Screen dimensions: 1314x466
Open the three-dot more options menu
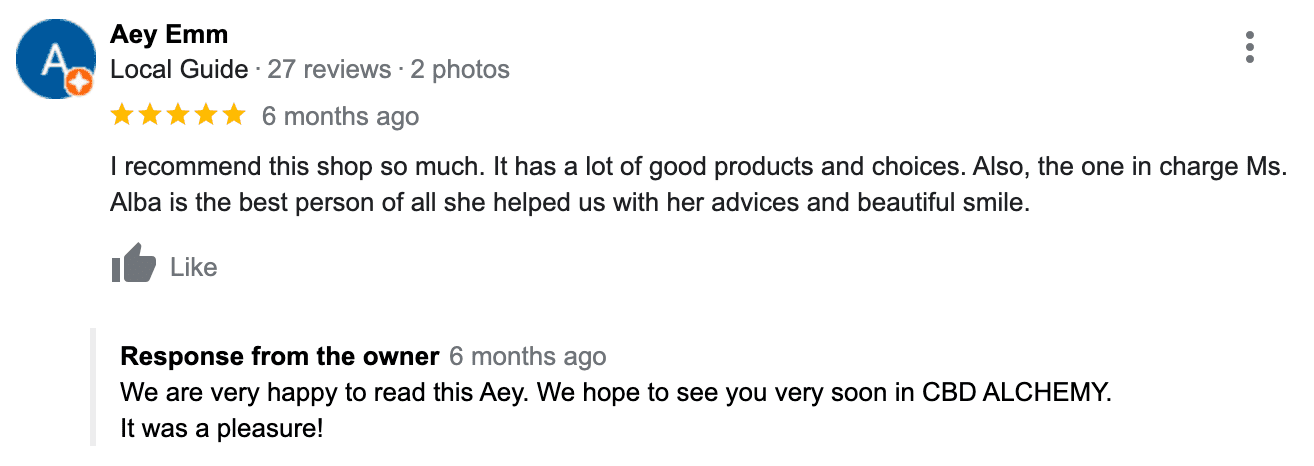(1249, 47)
